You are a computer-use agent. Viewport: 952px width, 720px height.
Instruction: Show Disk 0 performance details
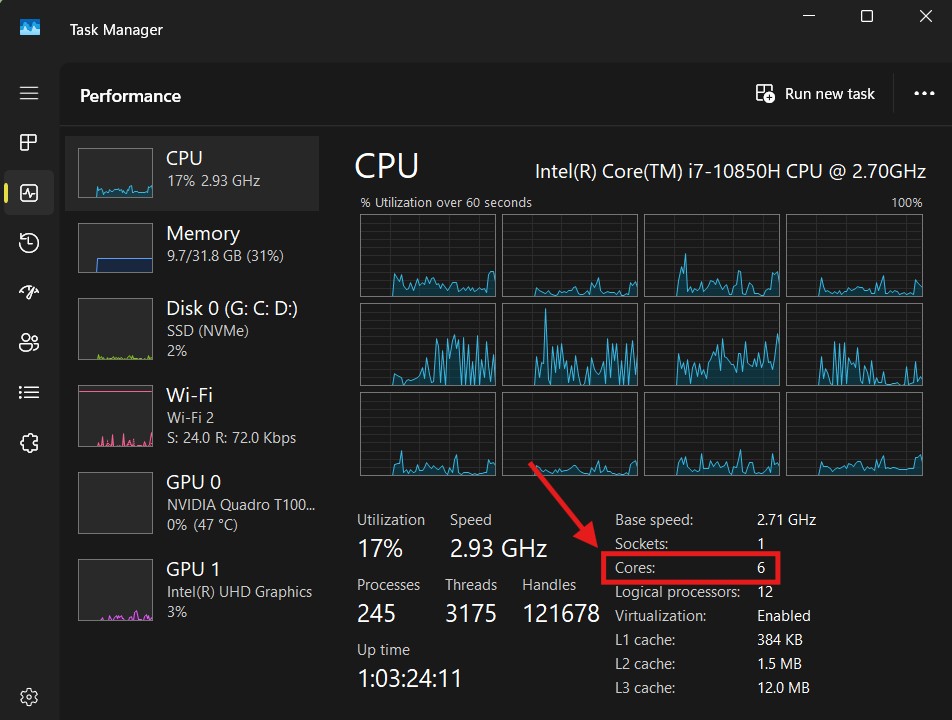point(192,328)
